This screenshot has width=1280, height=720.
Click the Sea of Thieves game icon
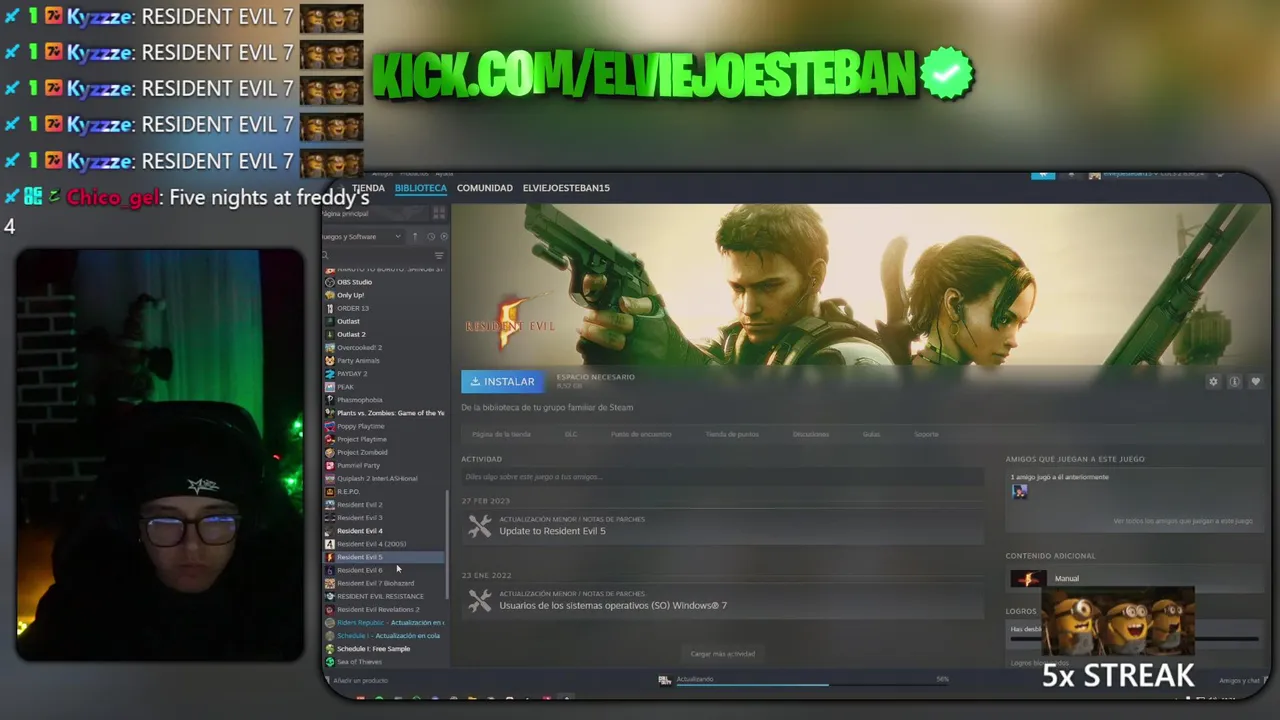330,661
